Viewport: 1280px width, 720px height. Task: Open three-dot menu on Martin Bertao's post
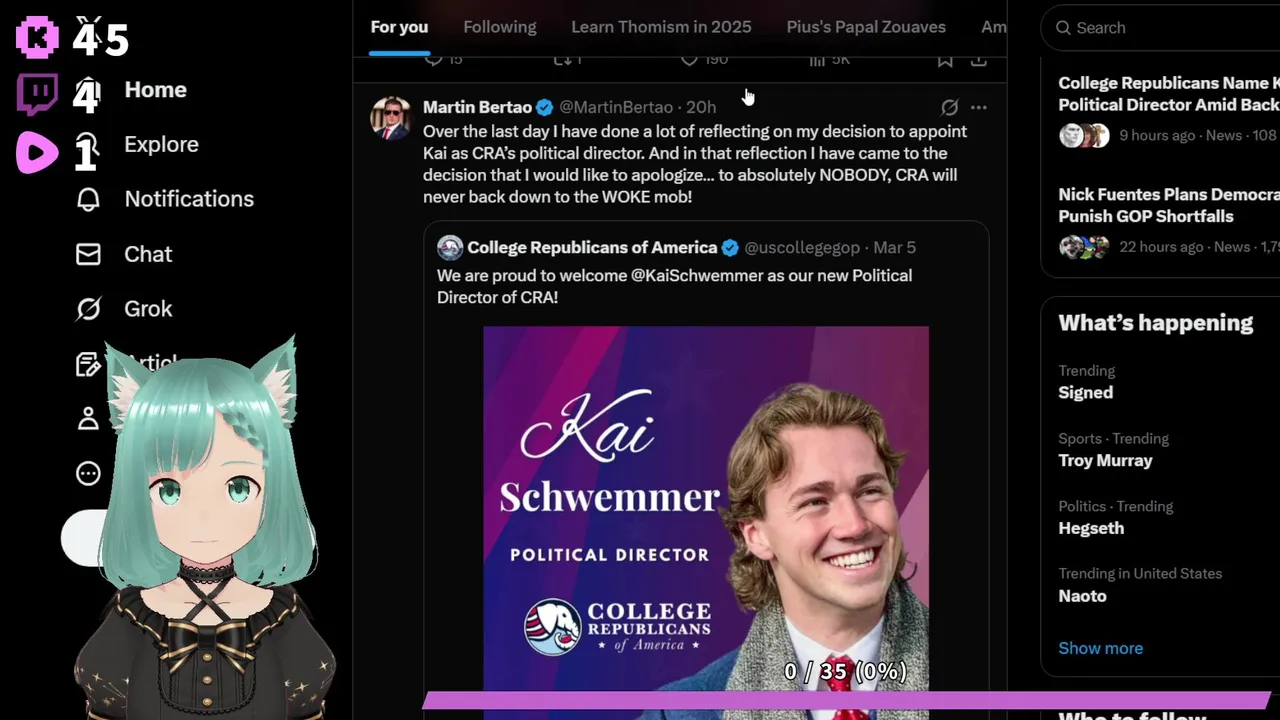point(979,107)
